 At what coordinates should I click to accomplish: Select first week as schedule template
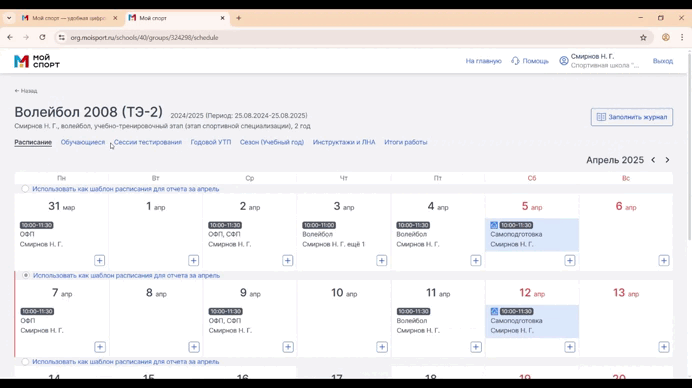[25, 189]
